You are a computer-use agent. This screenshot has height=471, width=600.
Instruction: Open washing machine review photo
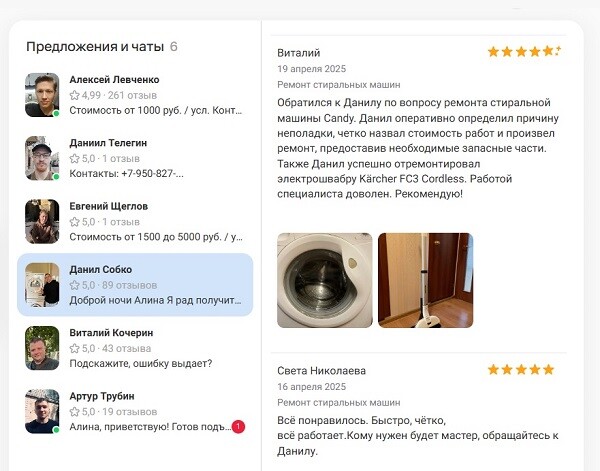pyautogui.click(x=324, y=280)
